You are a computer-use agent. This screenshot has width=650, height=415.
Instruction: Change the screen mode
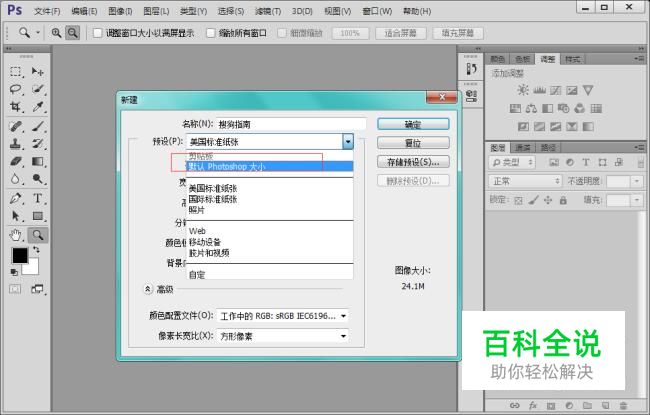click(37, 289)
